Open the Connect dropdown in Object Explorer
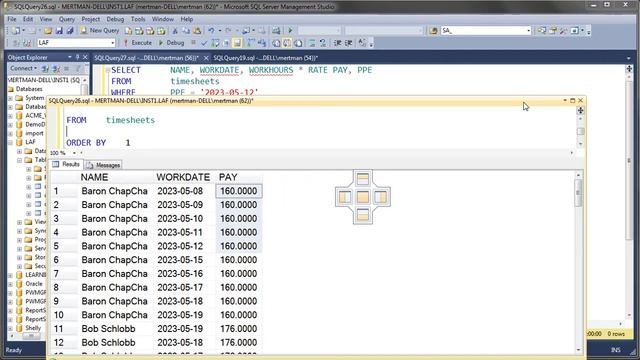Image resolution: width=640 pixels, height=360 pixels. (x=24, y=69)
